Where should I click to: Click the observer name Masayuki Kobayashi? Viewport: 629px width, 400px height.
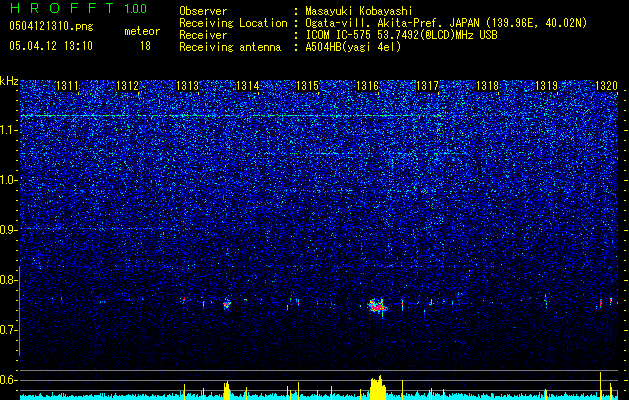[x=359, y=11]
